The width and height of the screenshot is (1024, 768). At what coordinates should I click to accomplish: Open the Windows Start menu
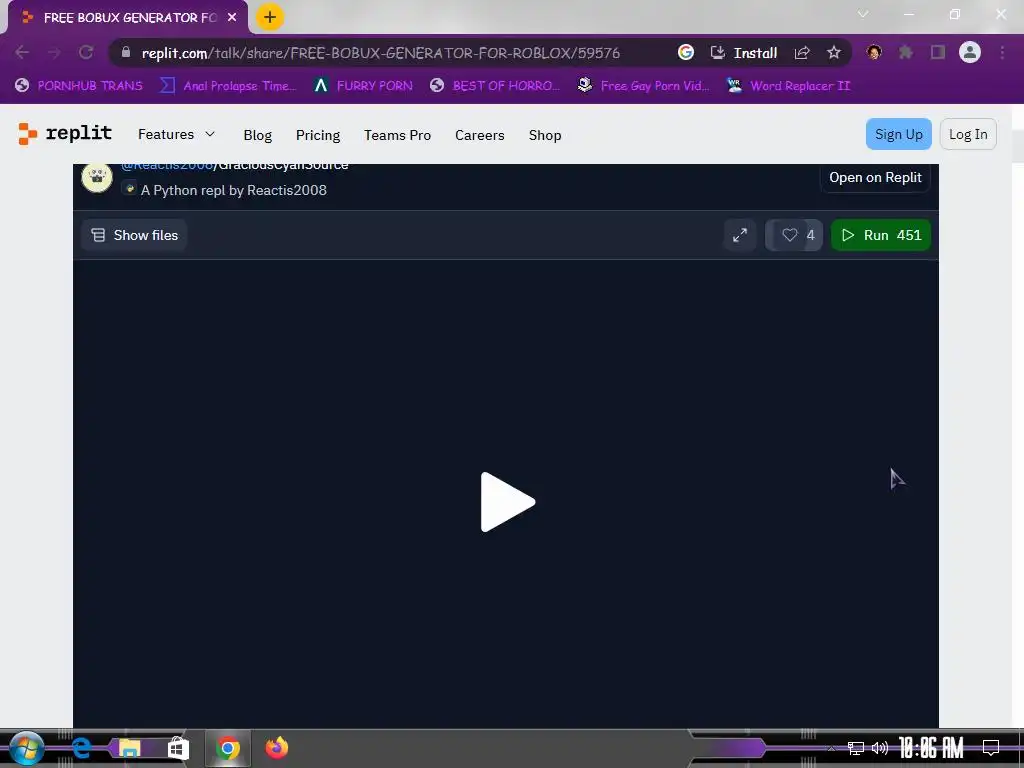[x=26, y=748]
